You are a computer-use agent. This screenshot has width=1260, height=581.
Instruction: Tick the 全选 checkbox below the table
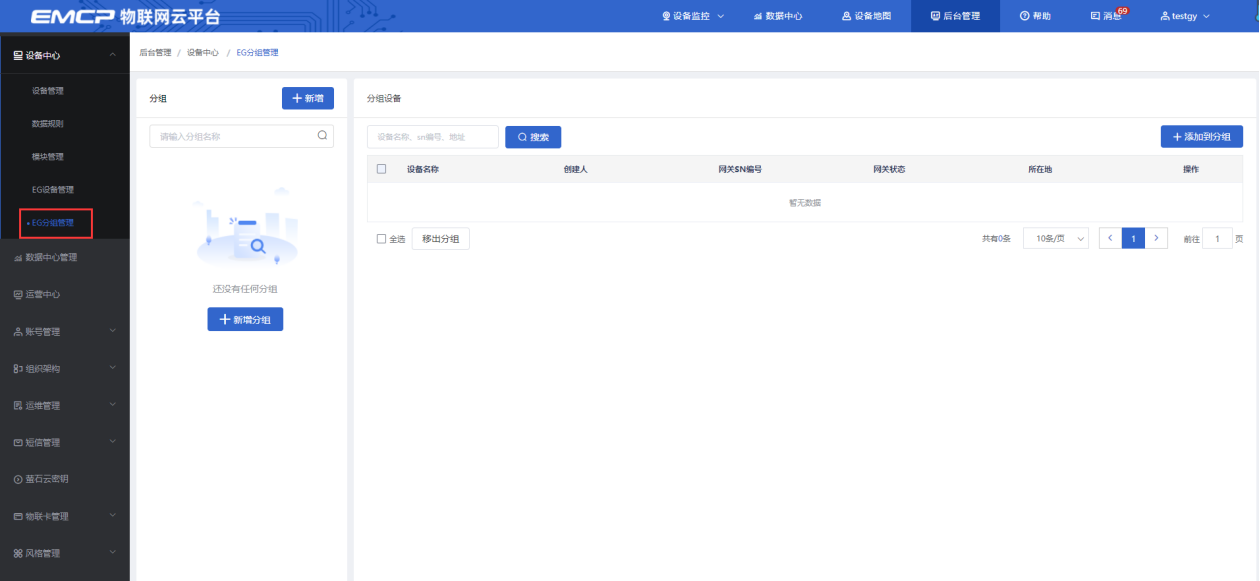click(x=381, y=239)
